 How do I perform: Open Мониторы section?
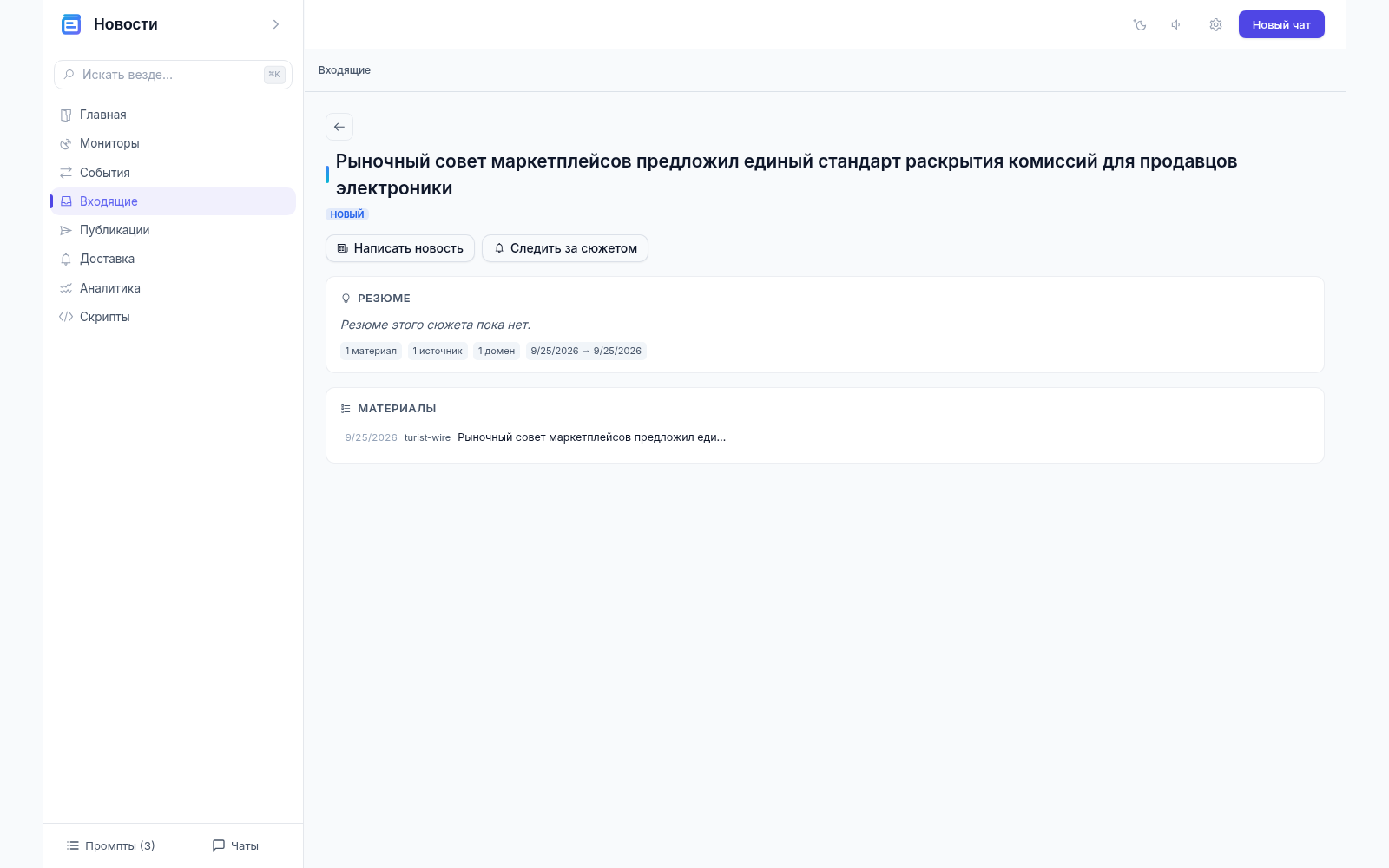tap(173, 143)
